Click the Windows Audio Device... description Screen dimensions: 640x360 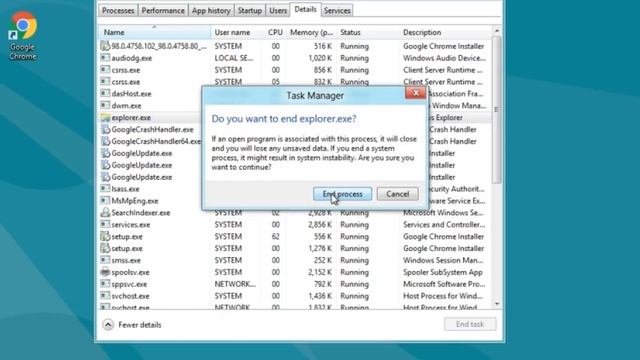pyautogui.click(x=444, y=58)
